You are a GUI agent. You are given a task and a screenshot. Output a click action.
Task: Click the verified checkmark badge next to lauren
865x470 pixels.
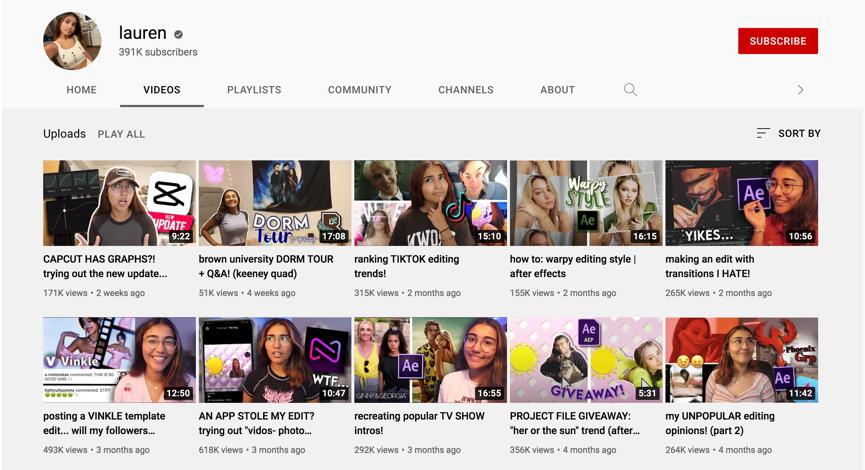(x=178, y=34)
